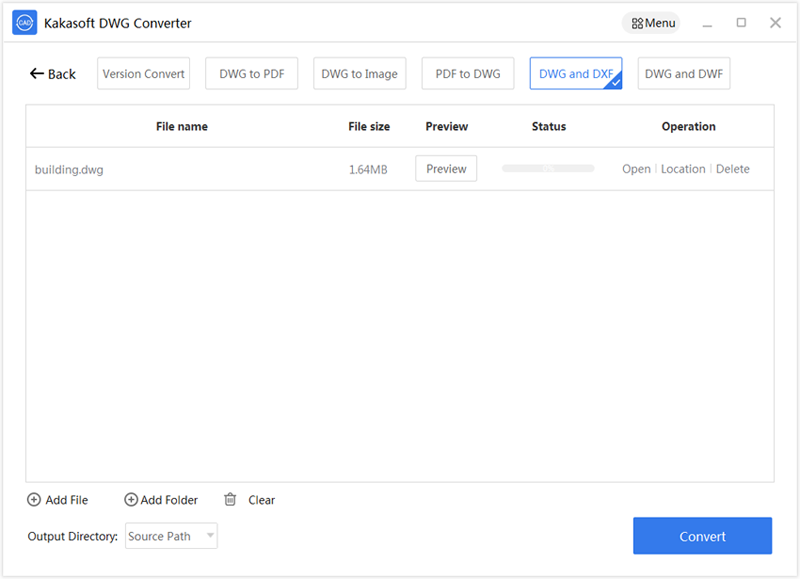Delete building.dwg from the list

(x=733, y=169)
